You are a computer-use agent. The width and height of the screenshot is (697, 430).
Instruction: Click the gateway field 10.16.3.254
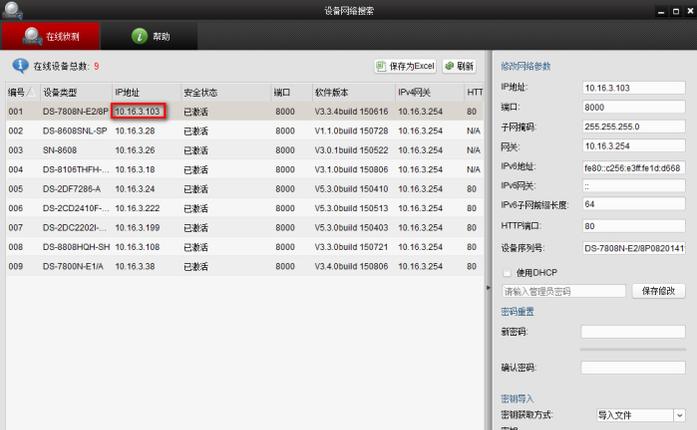pos(633,146)
